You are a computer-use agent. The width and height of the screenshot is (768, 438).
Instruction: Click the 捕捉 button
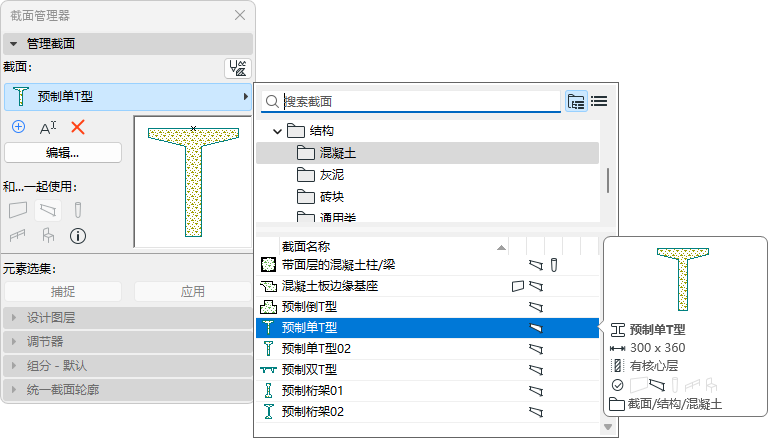(63, 292)
